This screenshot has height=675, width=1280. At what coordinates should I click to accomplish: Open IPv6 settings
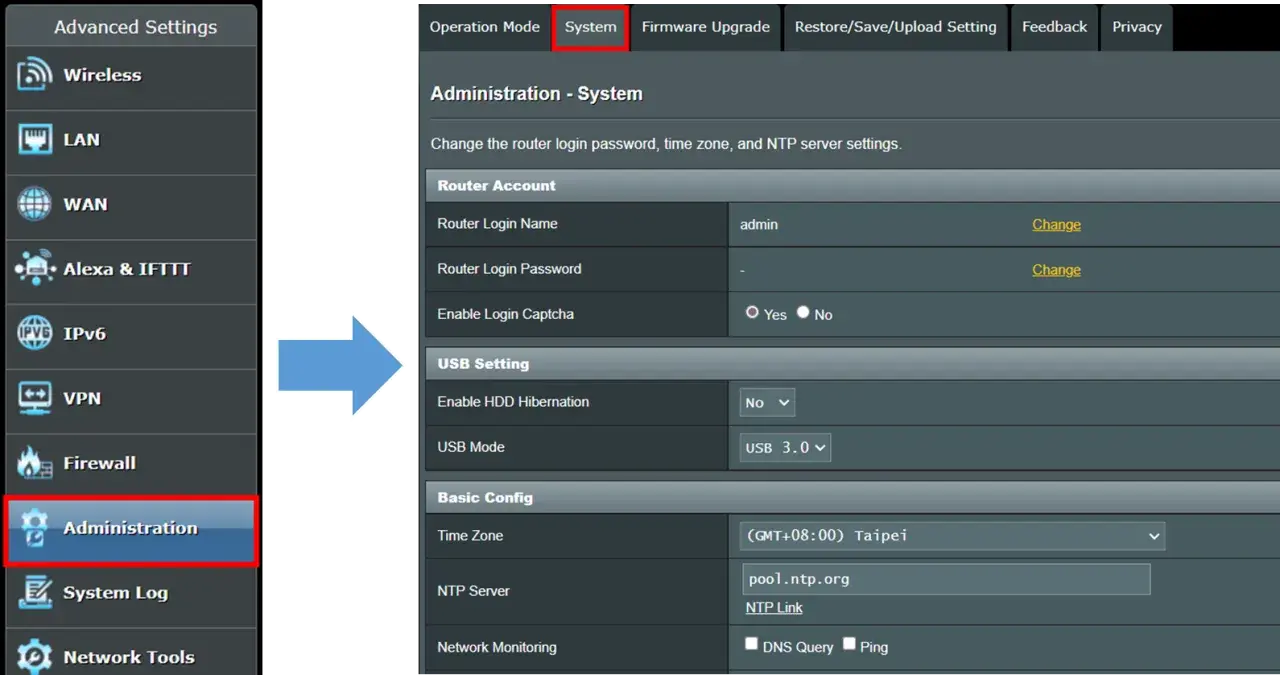click(131, 335)
